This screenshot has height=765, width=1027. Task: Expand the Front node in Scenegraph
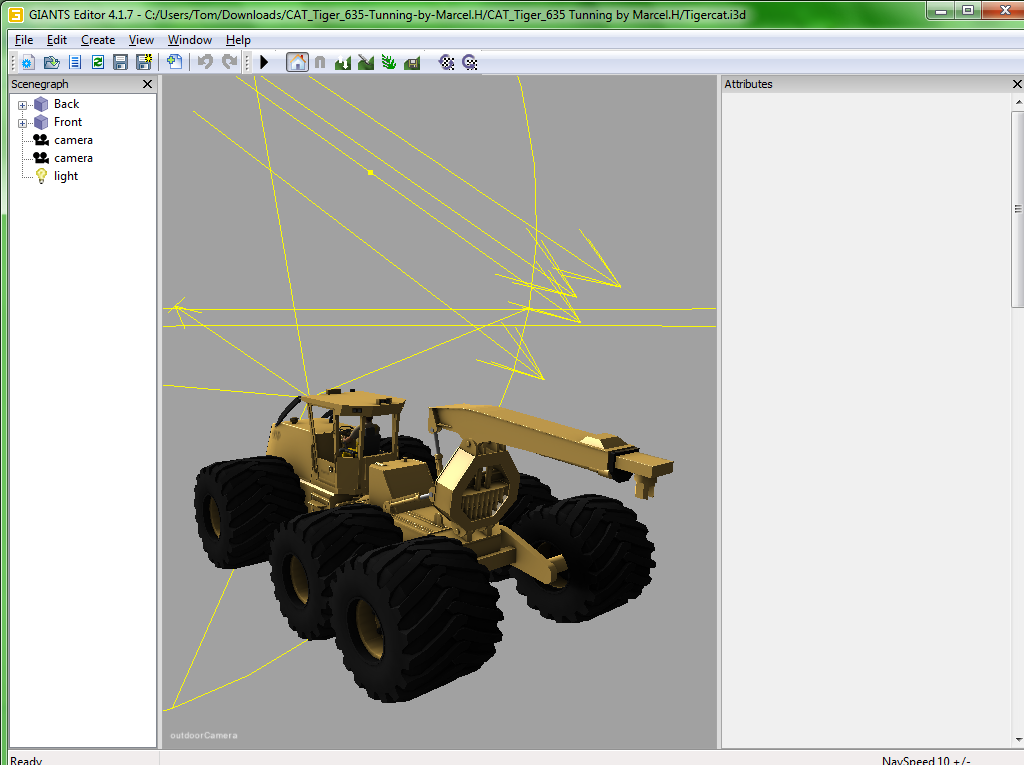pyautogui.click(x=22, y=123)
